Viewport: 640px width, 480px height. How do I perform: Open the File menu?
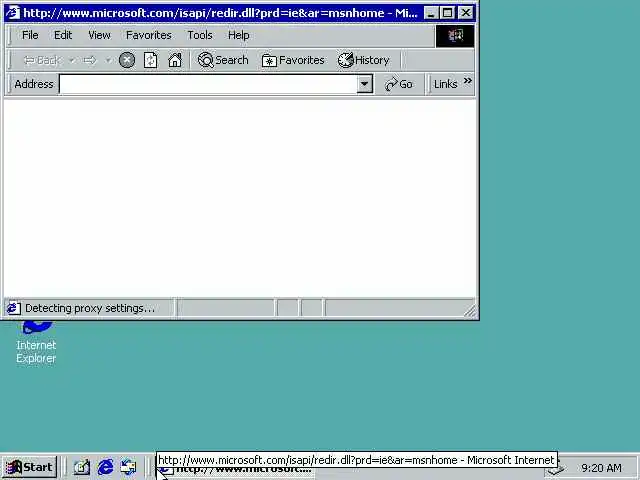pos(30,36)
